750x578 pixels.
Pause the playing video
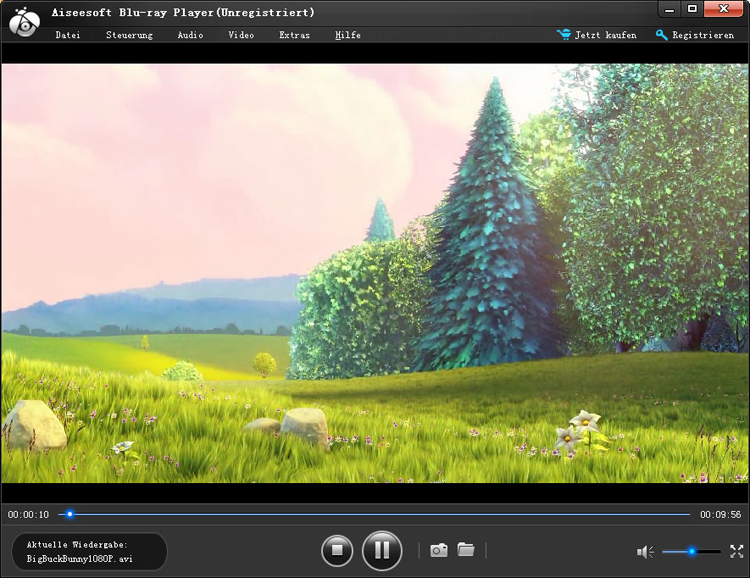click(381, 550)
